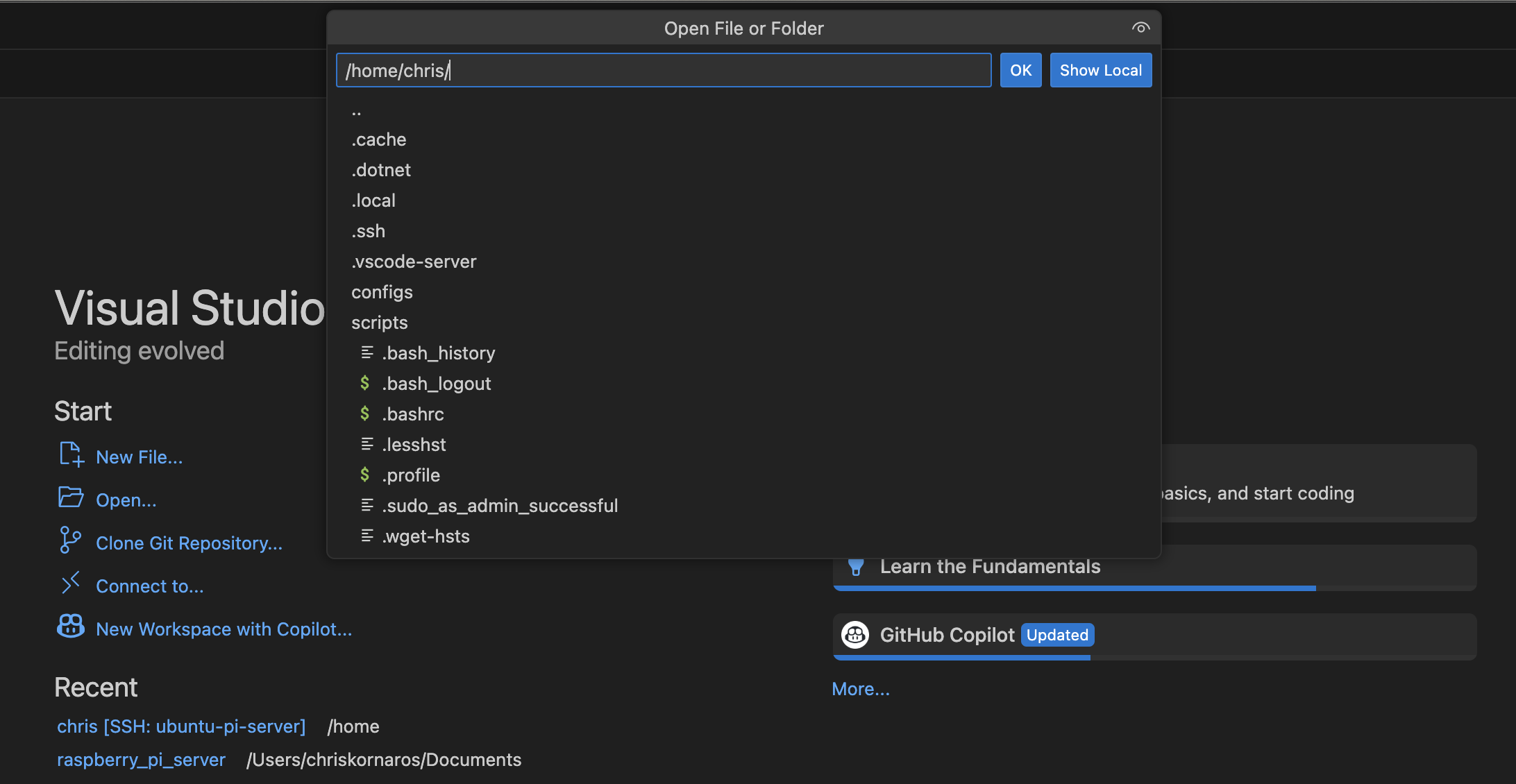Open the More... walkthroughs link
The height and width of the screenshot is (784, 1516).
[x=860, y=689]
